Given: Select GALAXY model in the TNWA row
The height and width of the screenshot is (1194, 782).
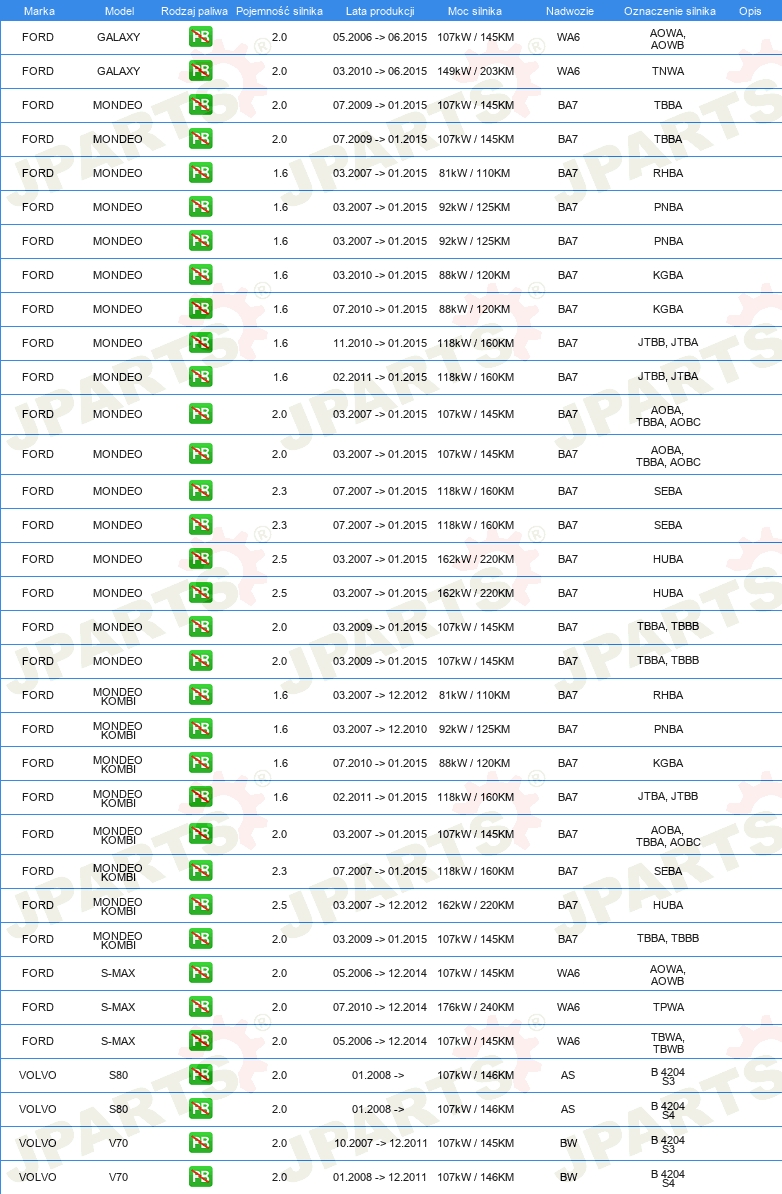Looking at the screenshot, I should click(x=118, y=71).
